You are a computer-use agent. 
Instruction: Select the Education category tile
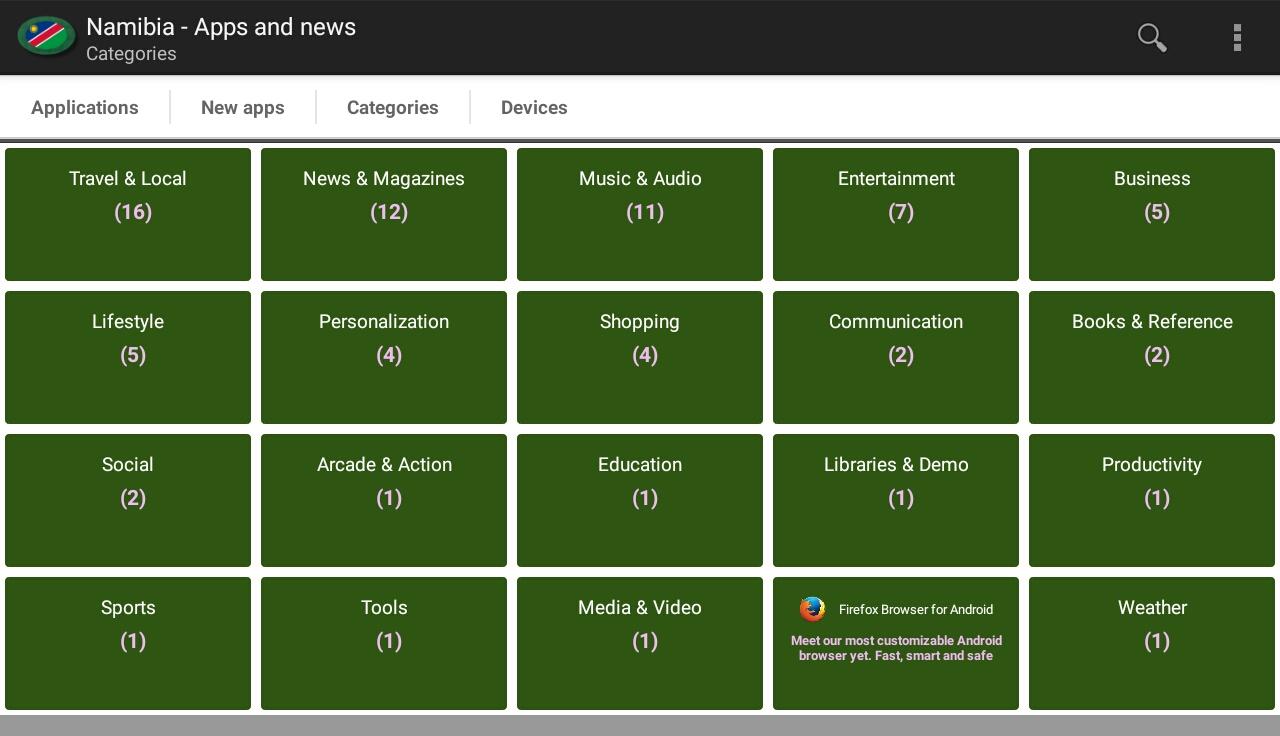click(x=640, y=500)
